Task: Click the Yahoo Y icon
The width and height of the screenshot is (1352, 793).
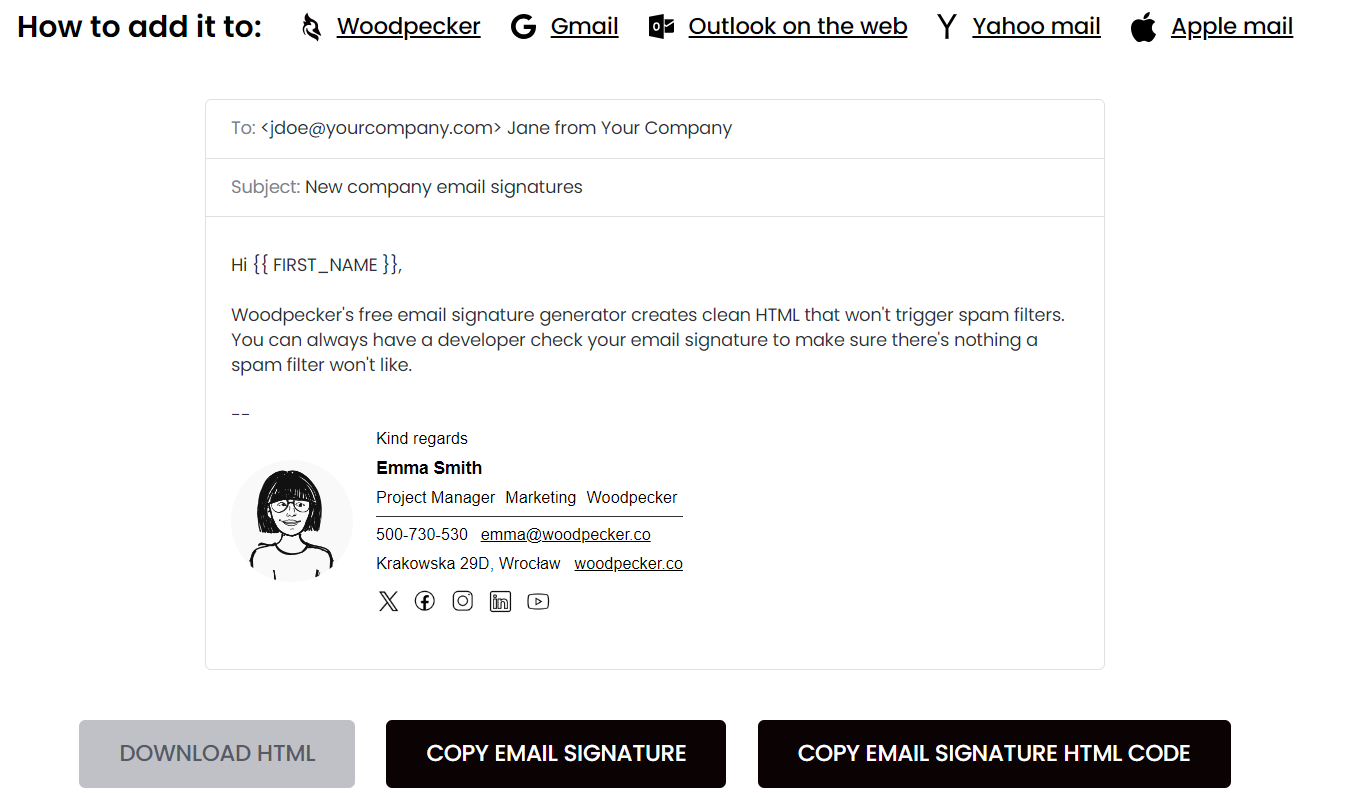Action: click(946, 27)
